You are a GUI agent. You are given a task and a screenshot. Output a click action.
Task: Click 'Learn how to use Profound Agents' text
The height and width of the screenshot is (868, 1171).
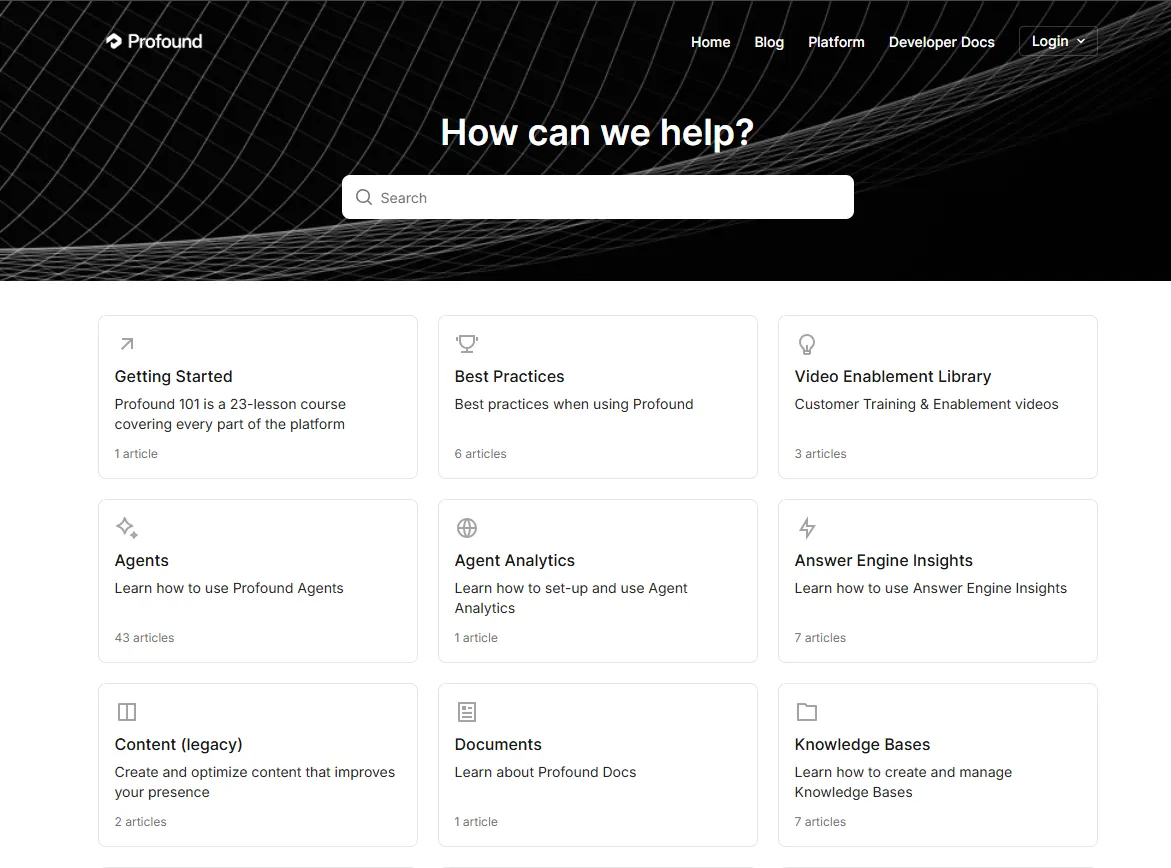[x=229, y=588]
